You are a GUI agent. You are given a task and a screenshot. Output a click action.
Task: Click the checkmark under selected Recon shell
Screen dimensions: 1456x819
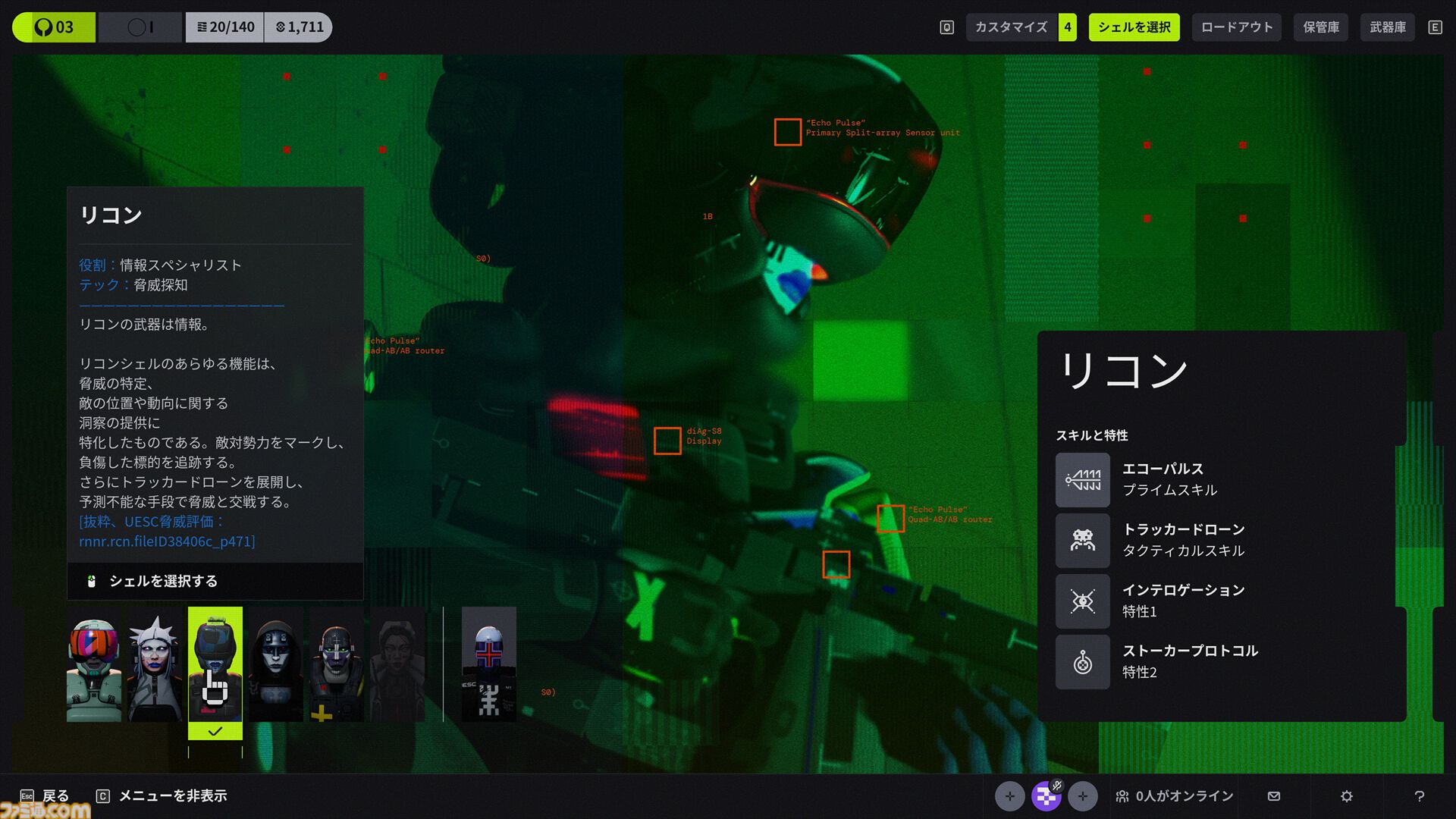pyautogui.click(x=215, y=731)
